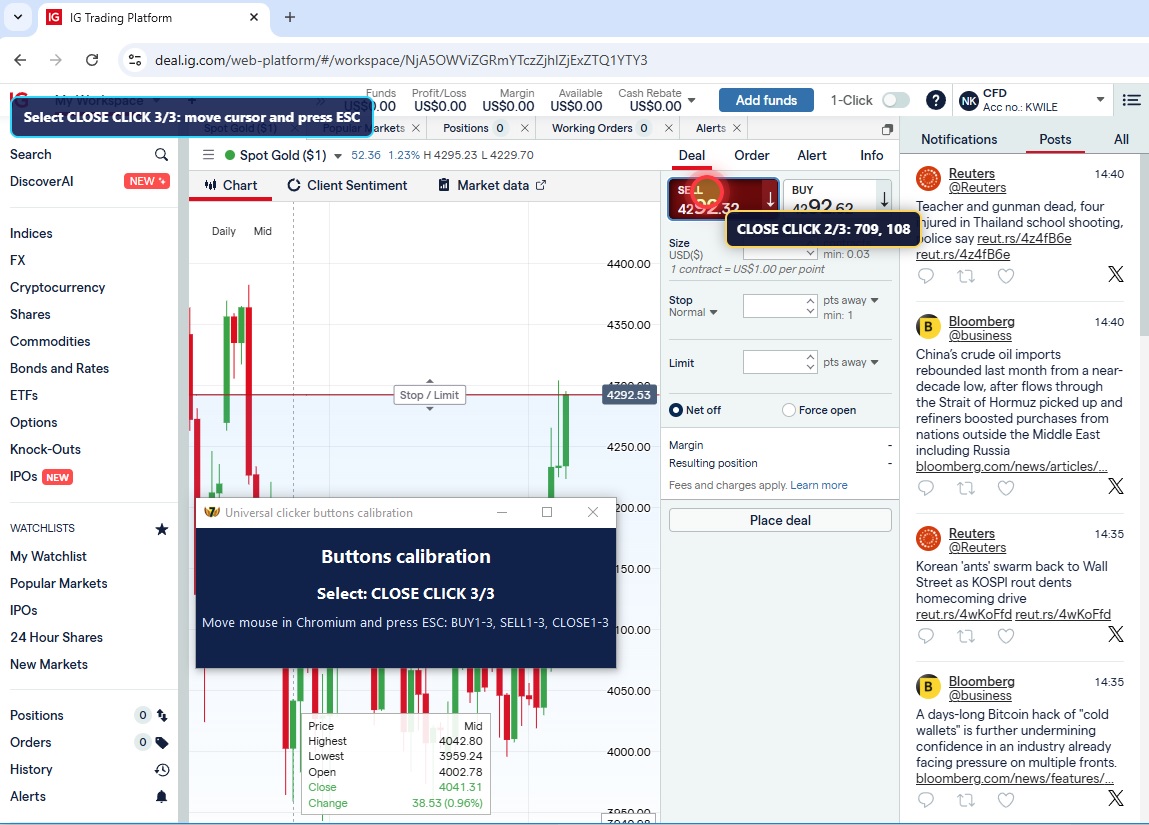
Task: Open the hamburger menu beside Spot Gold
Action: click(x=208, y=155)
